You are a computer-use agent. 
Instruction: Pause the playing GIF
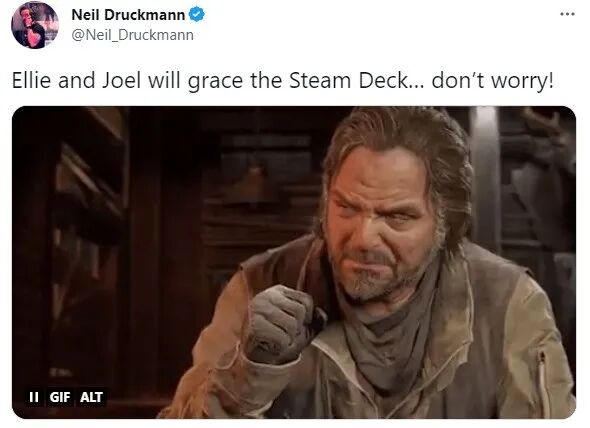(x=34, y=397)
